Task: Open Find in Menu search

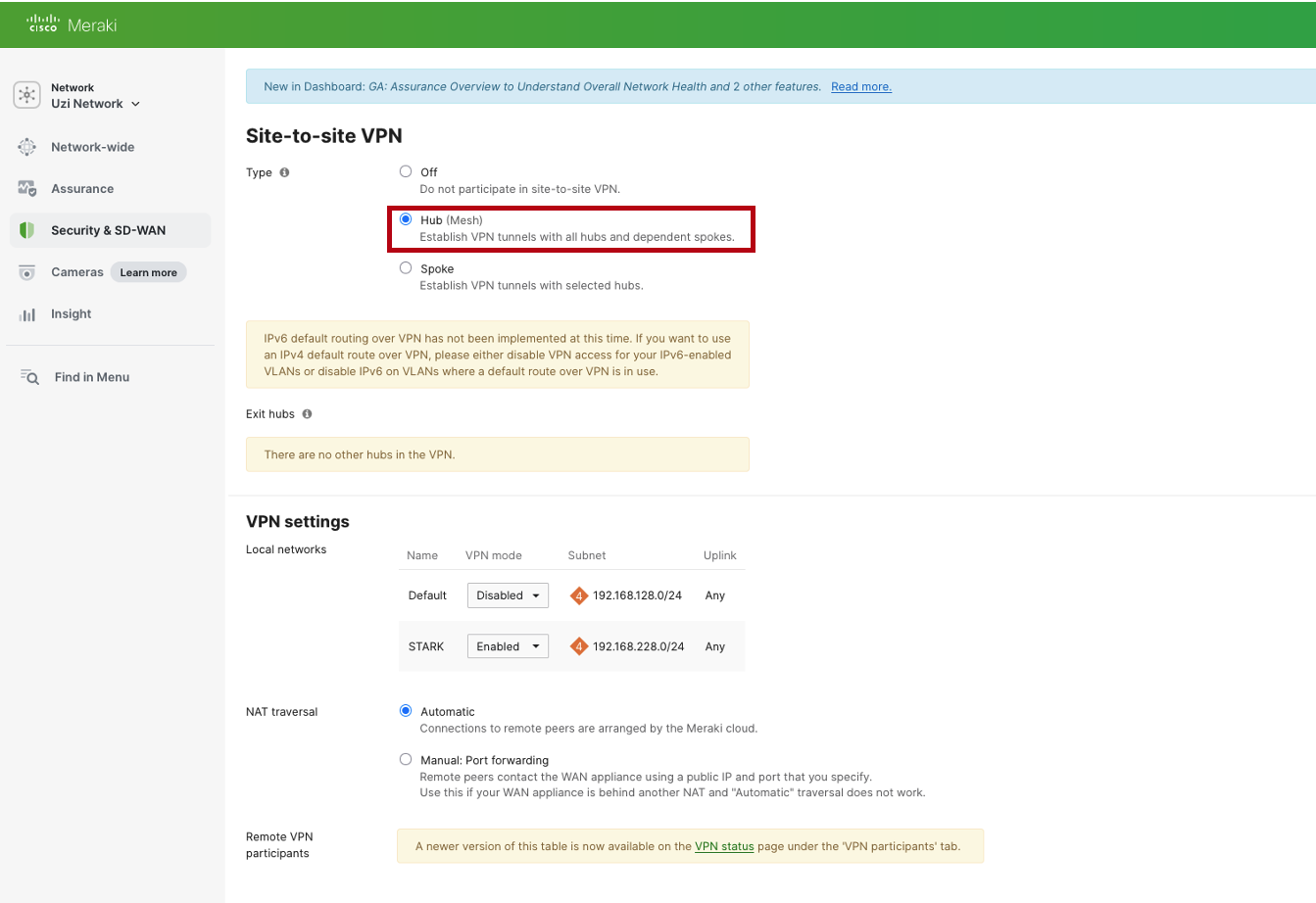Action: [x=92, y=377]
